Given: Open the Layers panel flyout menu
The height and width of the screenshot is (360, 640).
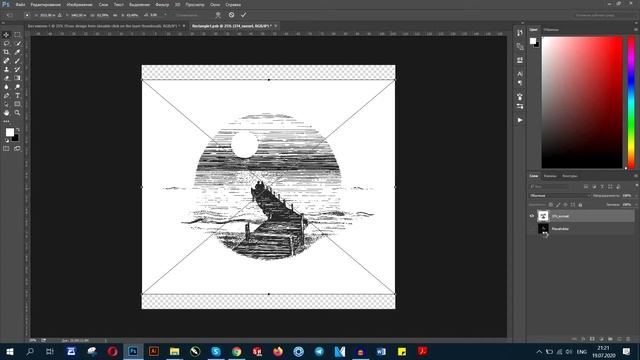Looking at the screenshot, I should [636, 176].
